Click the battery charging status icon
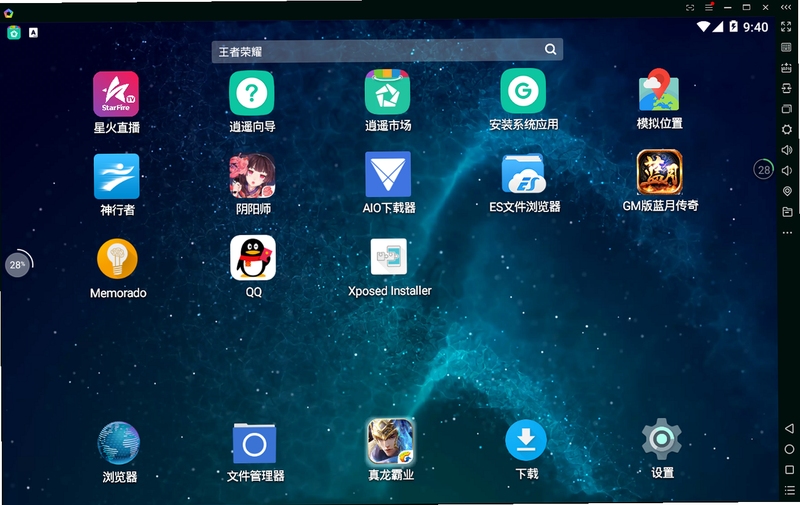The height and width of the screenshot is (505, 800). pos(733,26)
